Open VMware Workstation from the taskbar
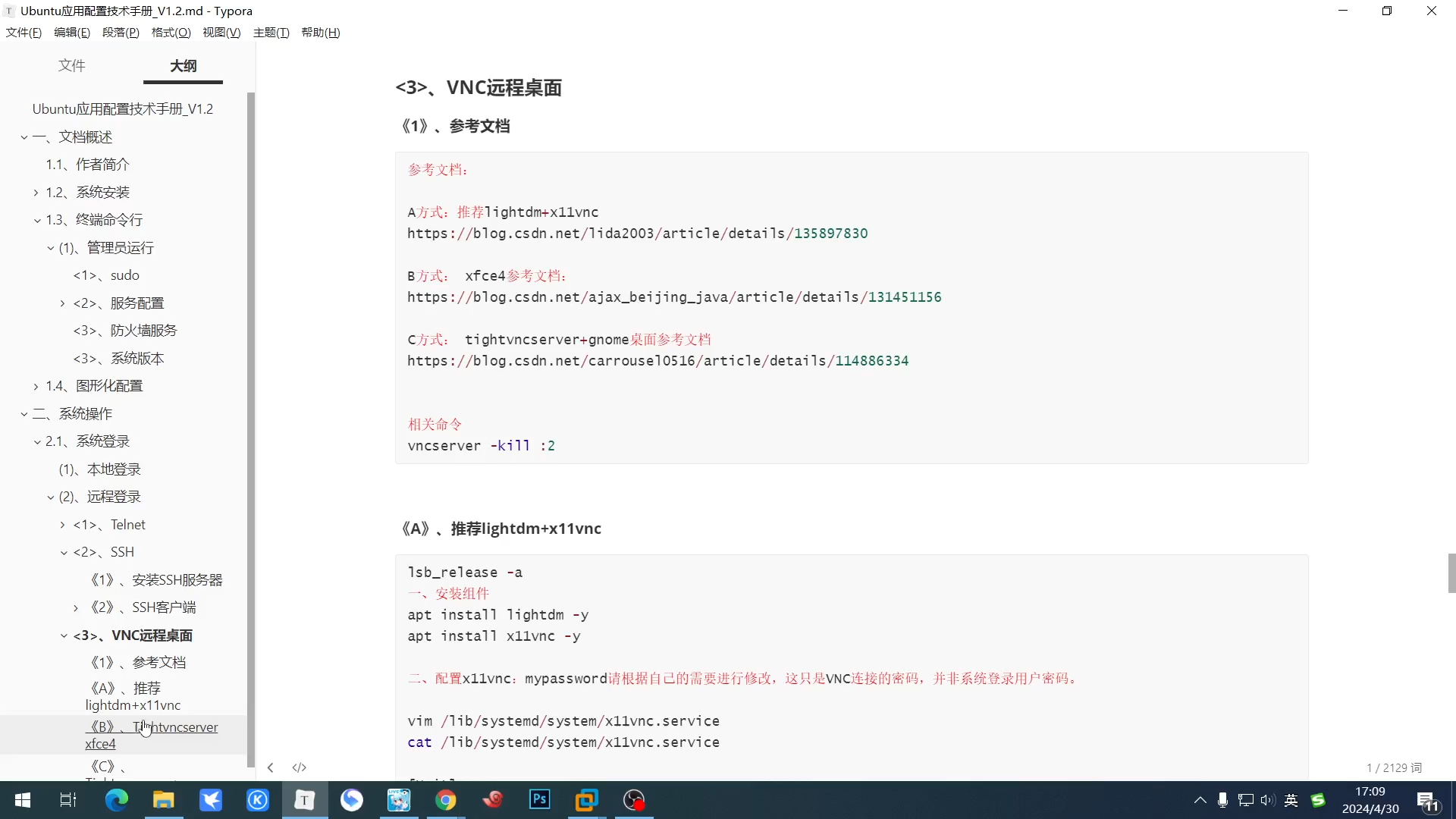The width and height of the screenshot is (1456, 819). (586, 799)
